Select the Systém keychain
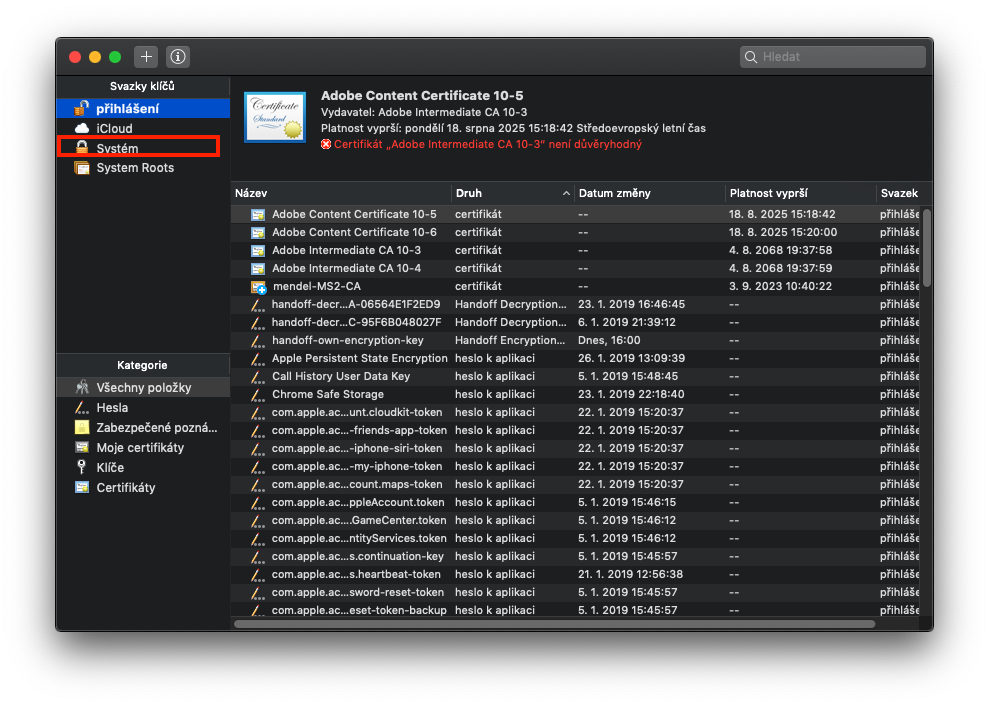Screen dimensions: 989x705 pos(143,148)
